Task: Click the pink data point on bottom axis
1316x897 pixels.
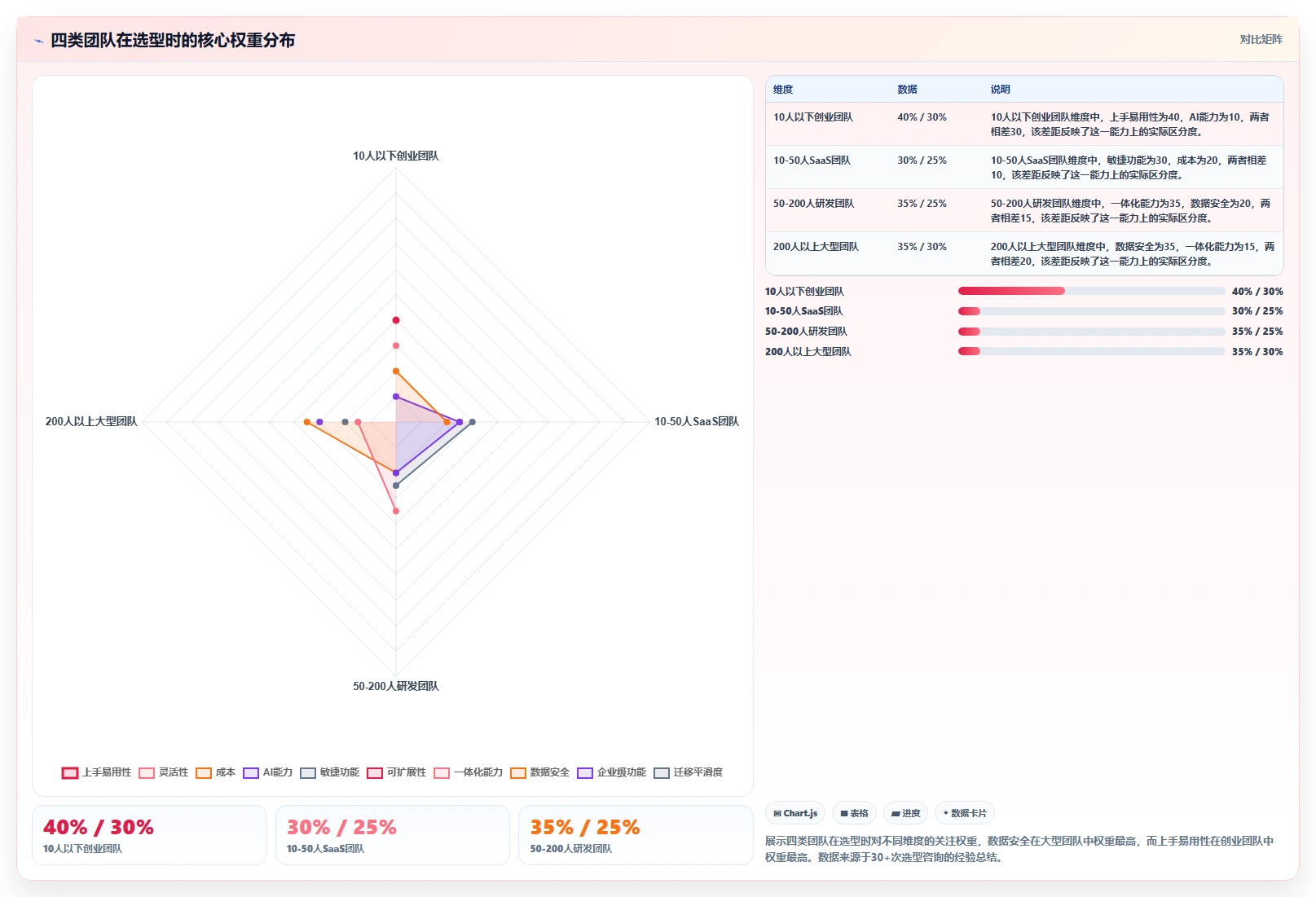Action: tap(396, 511)
